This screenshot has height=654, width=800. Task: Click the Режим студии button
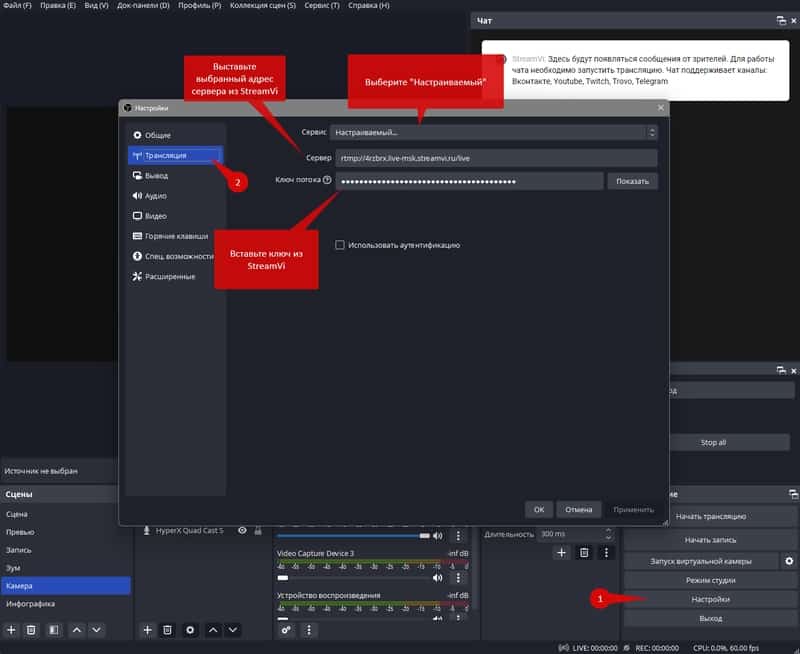click(711, 581)
